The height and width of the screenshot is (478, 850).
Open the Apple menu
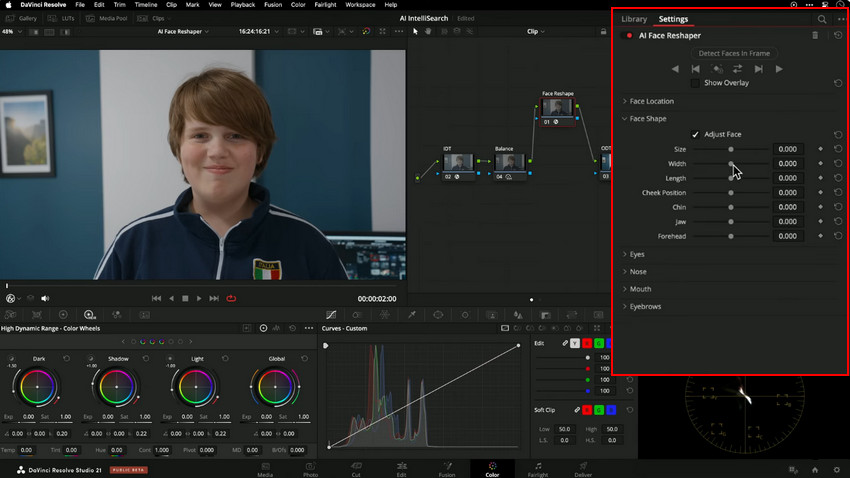(x=9, y=4)
